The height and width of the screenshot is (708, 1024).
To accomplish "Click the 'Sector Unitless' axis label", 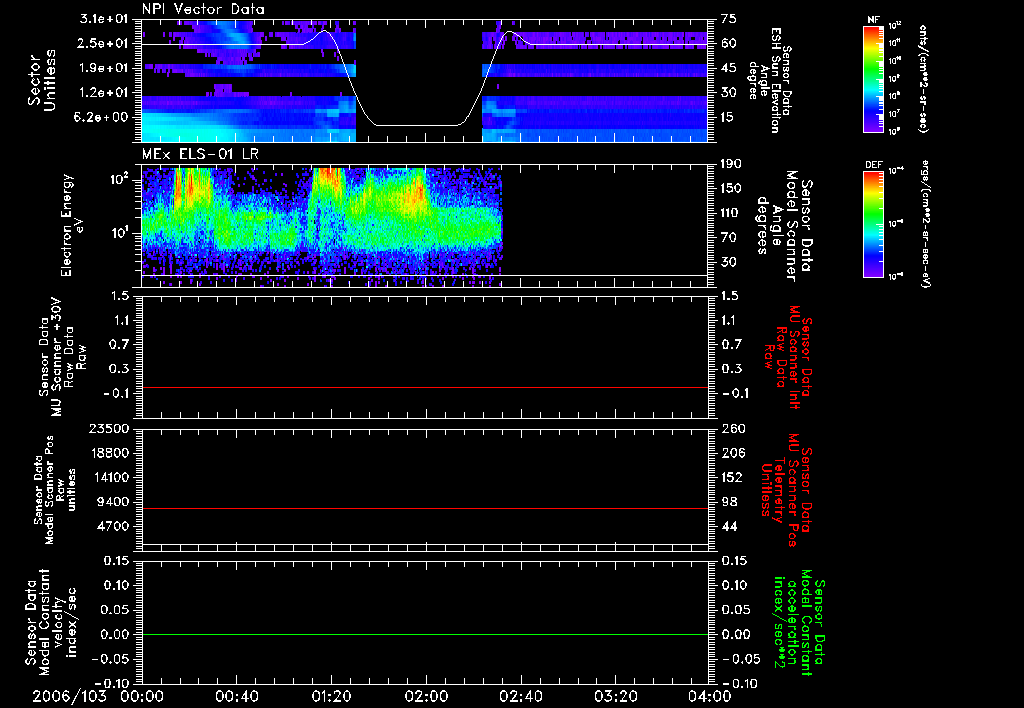I will pyautogui.click(x=42, y=80).
